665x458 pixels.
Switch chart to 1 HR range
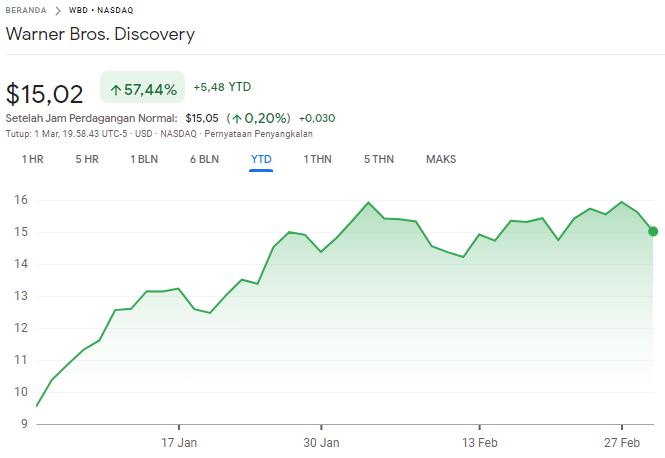33,159
